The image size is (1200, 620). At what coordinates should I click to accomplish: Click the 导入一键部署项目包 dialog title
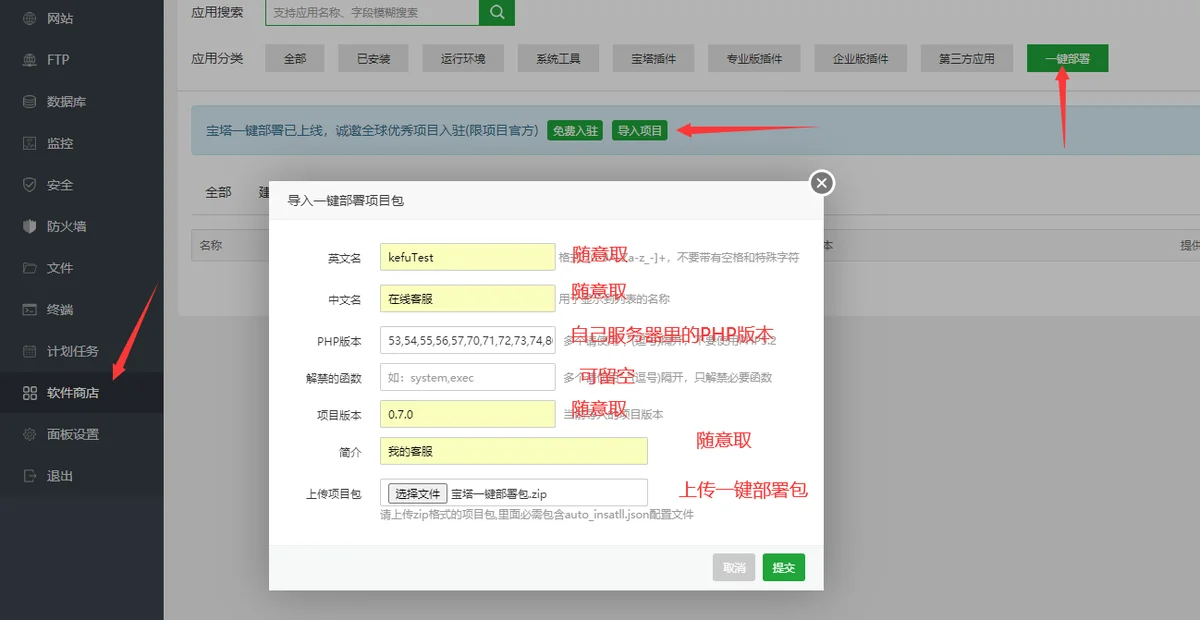click(346, 200)
